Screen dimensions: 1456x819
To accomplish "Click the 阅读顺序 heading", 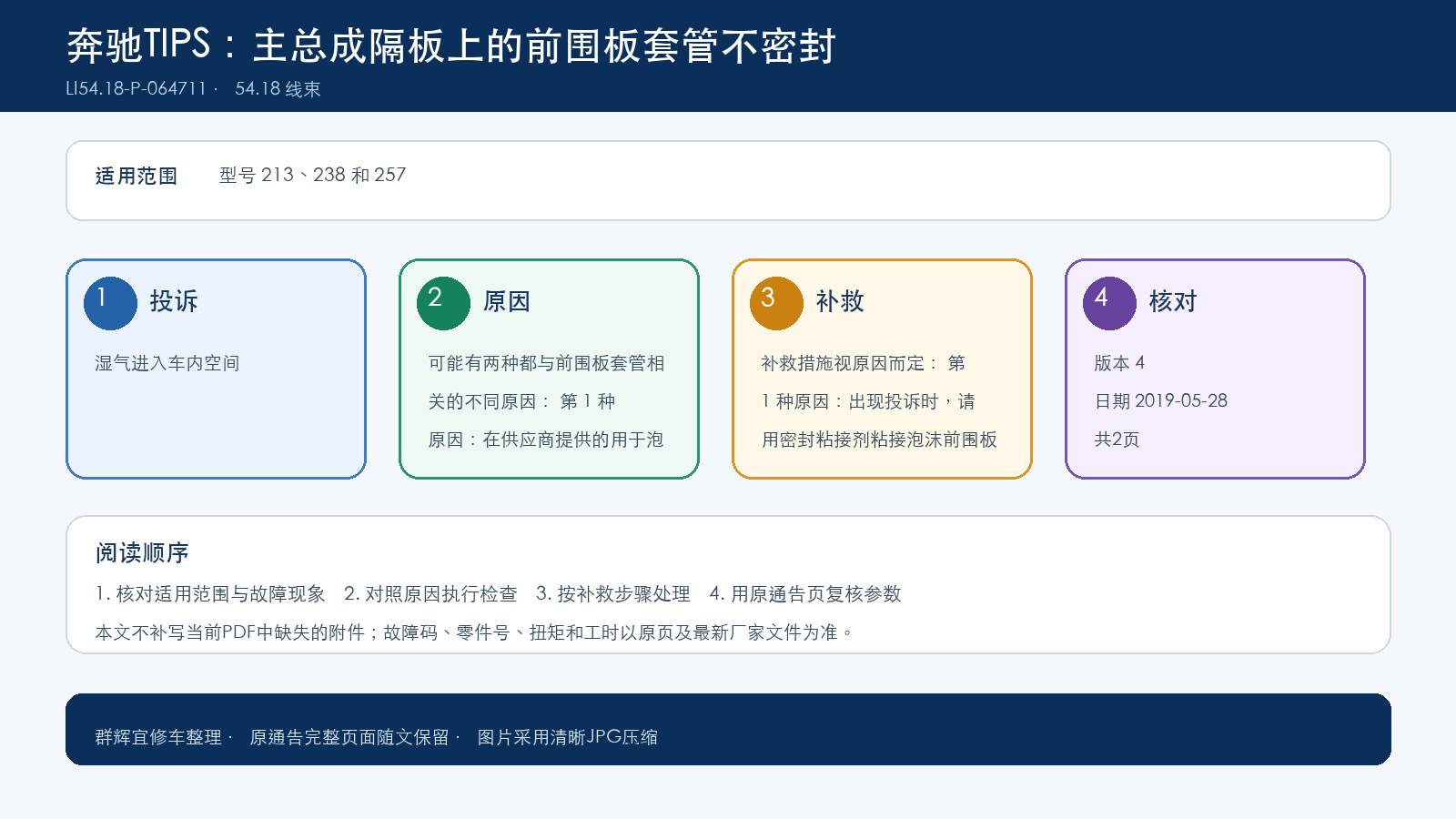I will tap(142, 552).
